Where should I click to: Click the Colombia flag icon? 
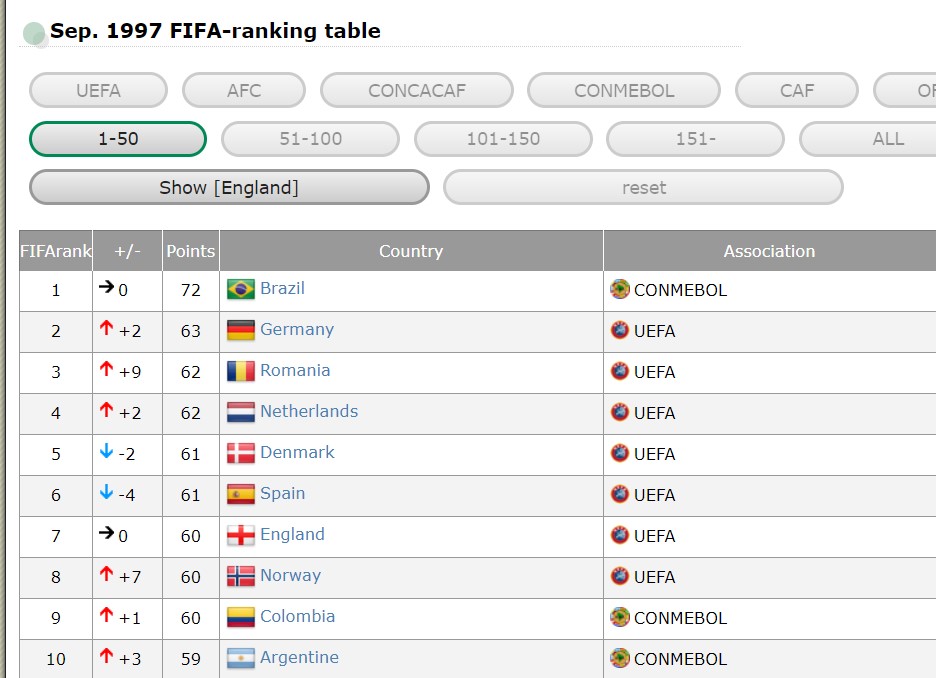tap(241, 618)
